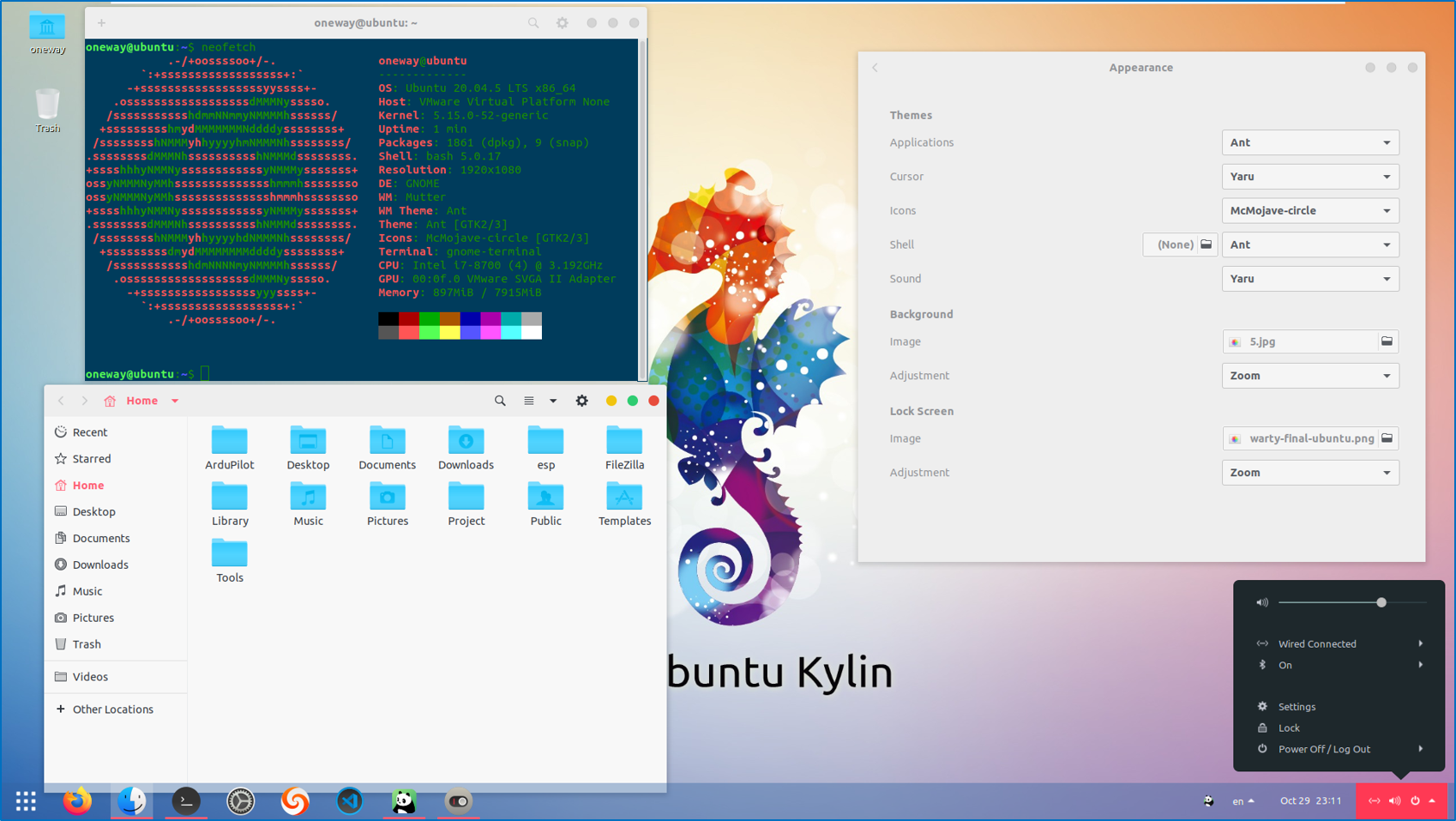The width and height of the screenshot is (1456, 821).
Task: Open the FileZilla folder
Action: tap(624, 448)
